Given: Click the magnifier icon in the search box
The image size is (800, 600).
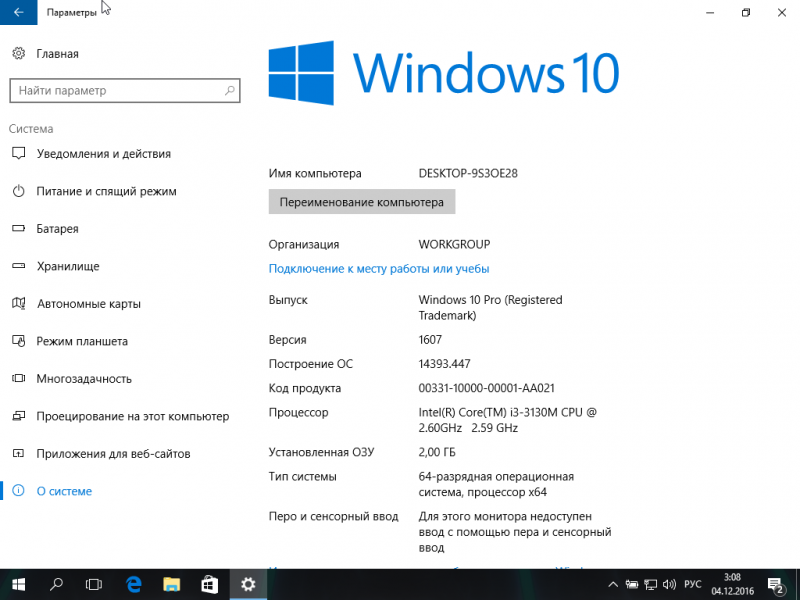Looking at the screenshot, I should click(230, 91).
